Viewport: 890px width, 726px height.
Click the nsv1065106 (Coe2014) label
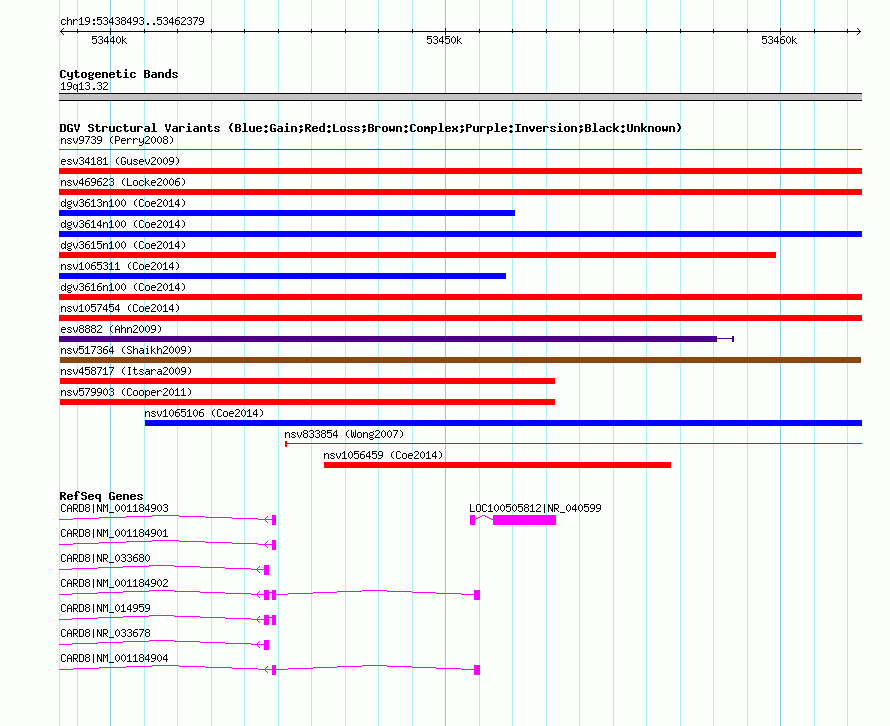tap(204, 413)
